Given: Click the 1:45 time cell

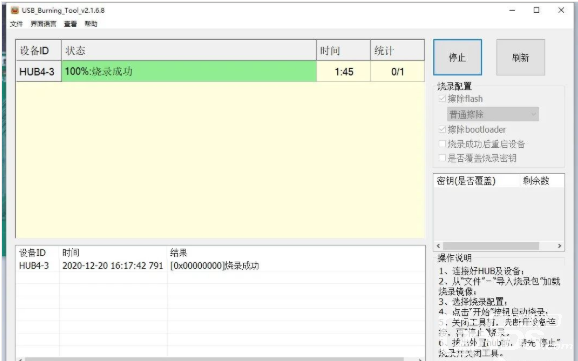Looking at the screenshot, I should pyautogui.click(x=344, y=71).
